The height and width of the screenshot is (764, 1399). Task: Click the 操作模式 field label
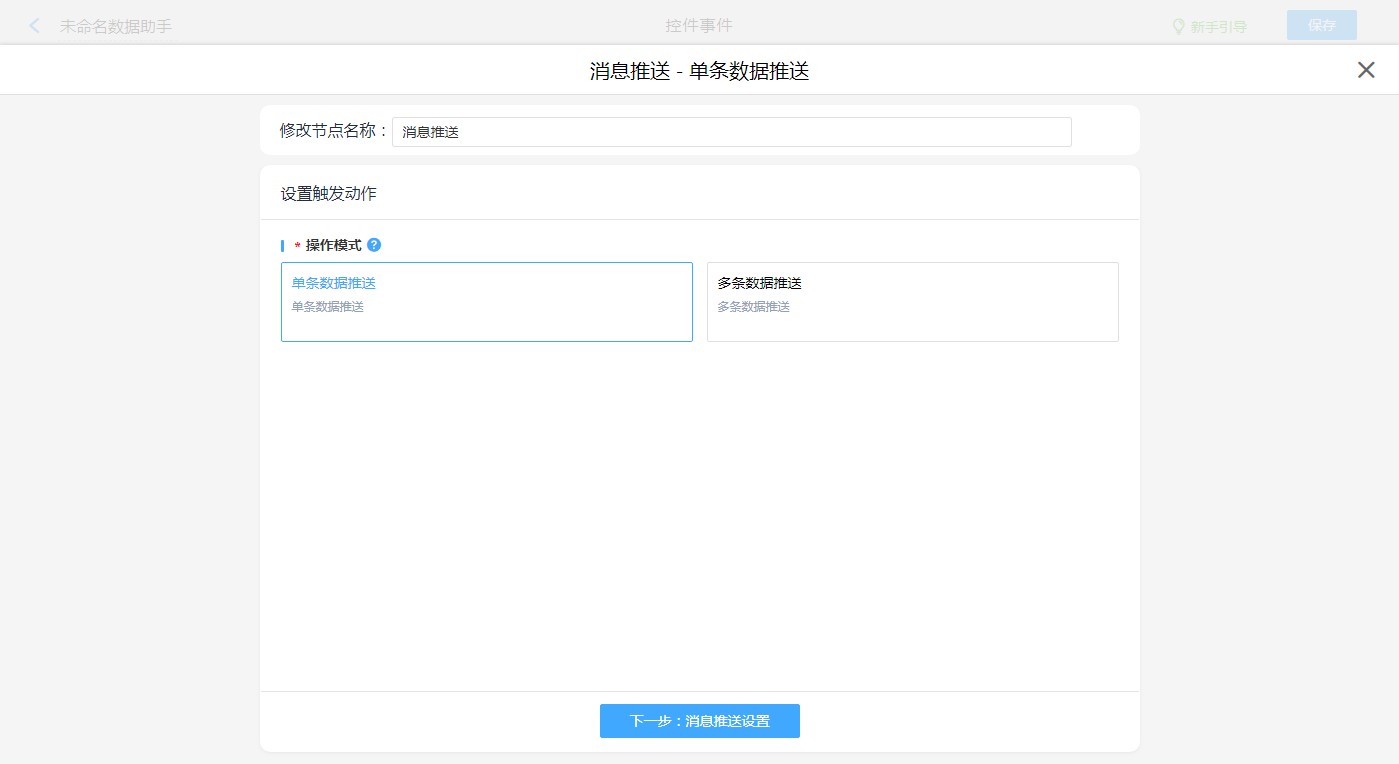click(x=333, y=246)
